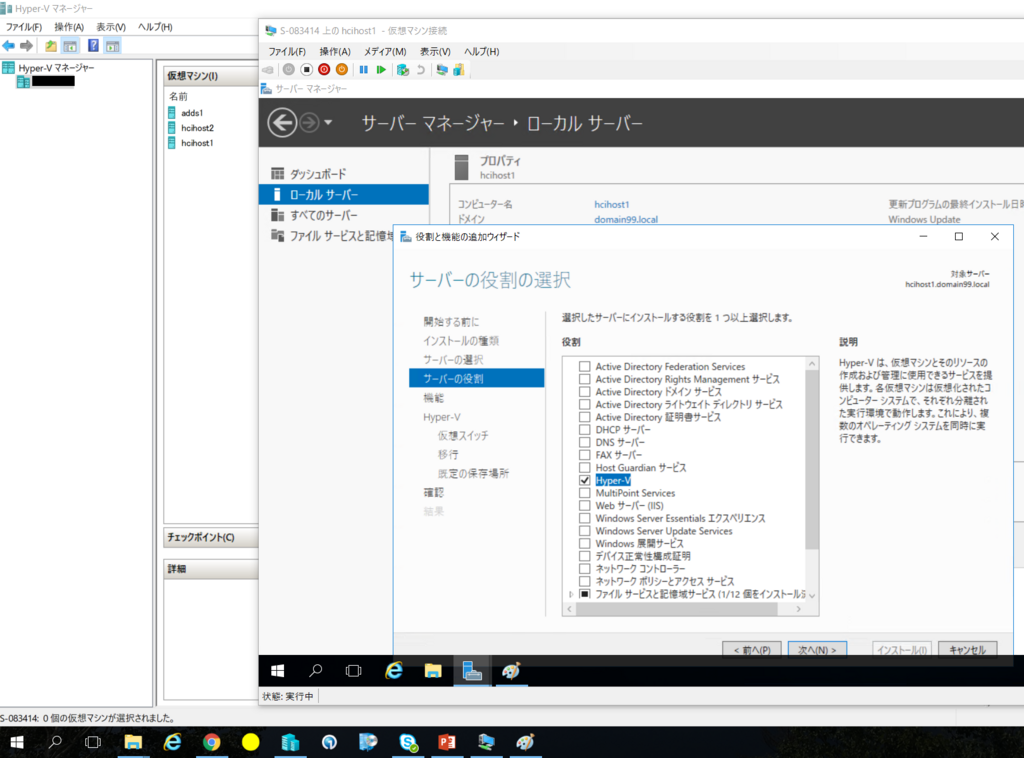The height and width of the screenshot is (758, 1024).
Task: Save the VM state with the orange icon
Action: 342,70
